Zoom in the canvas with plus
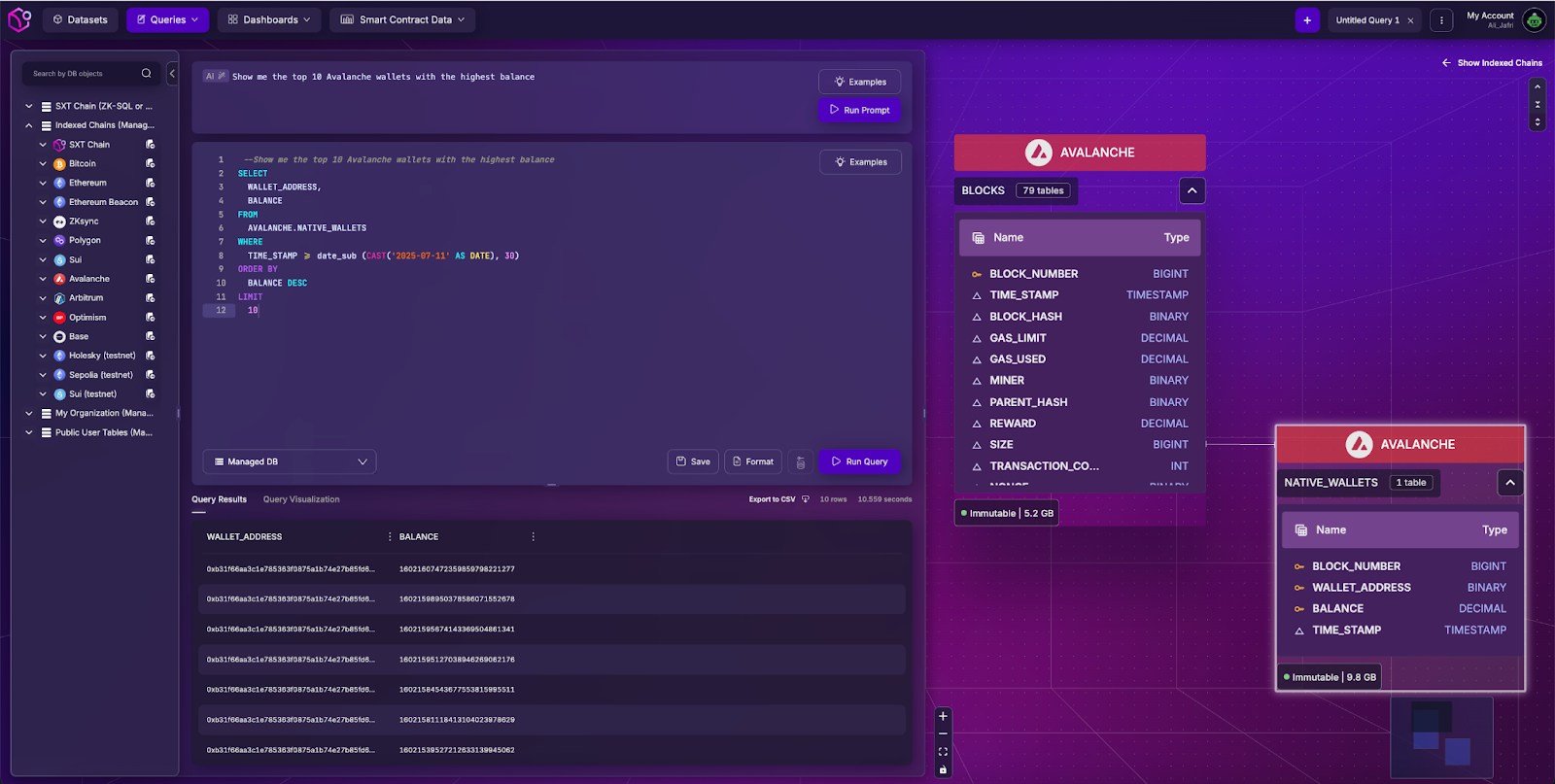1555x784 pixels. click(943, 716)
